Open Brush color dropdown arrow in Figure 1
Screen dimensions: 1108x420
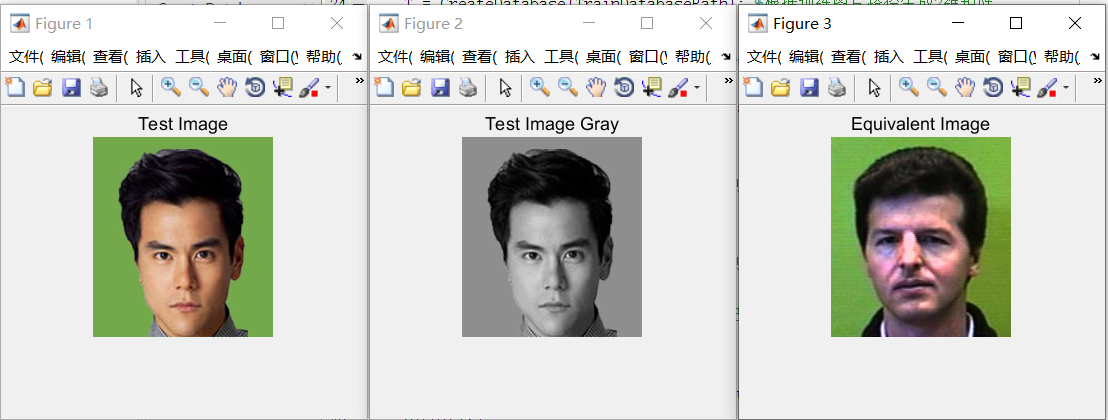point(328,88)
